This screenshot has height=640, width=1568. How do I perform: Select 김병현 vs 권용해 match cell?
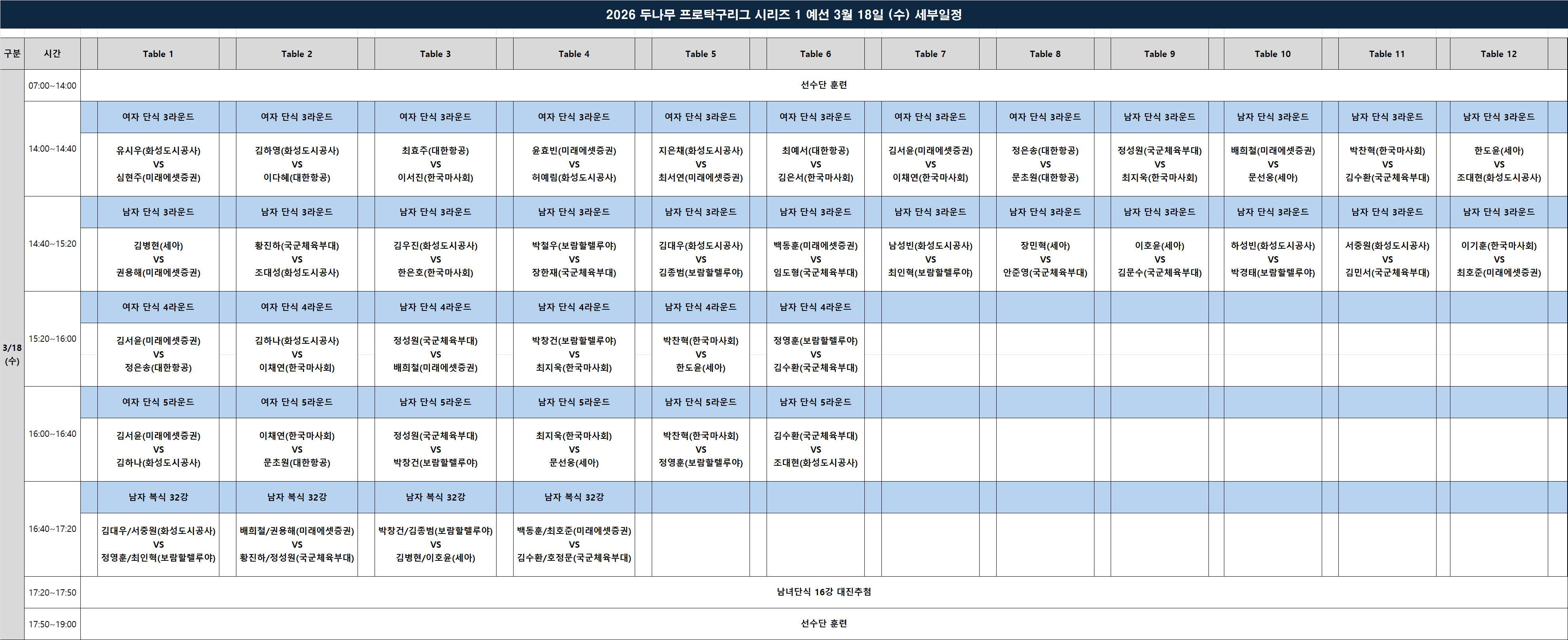click(x=158, y=259)
